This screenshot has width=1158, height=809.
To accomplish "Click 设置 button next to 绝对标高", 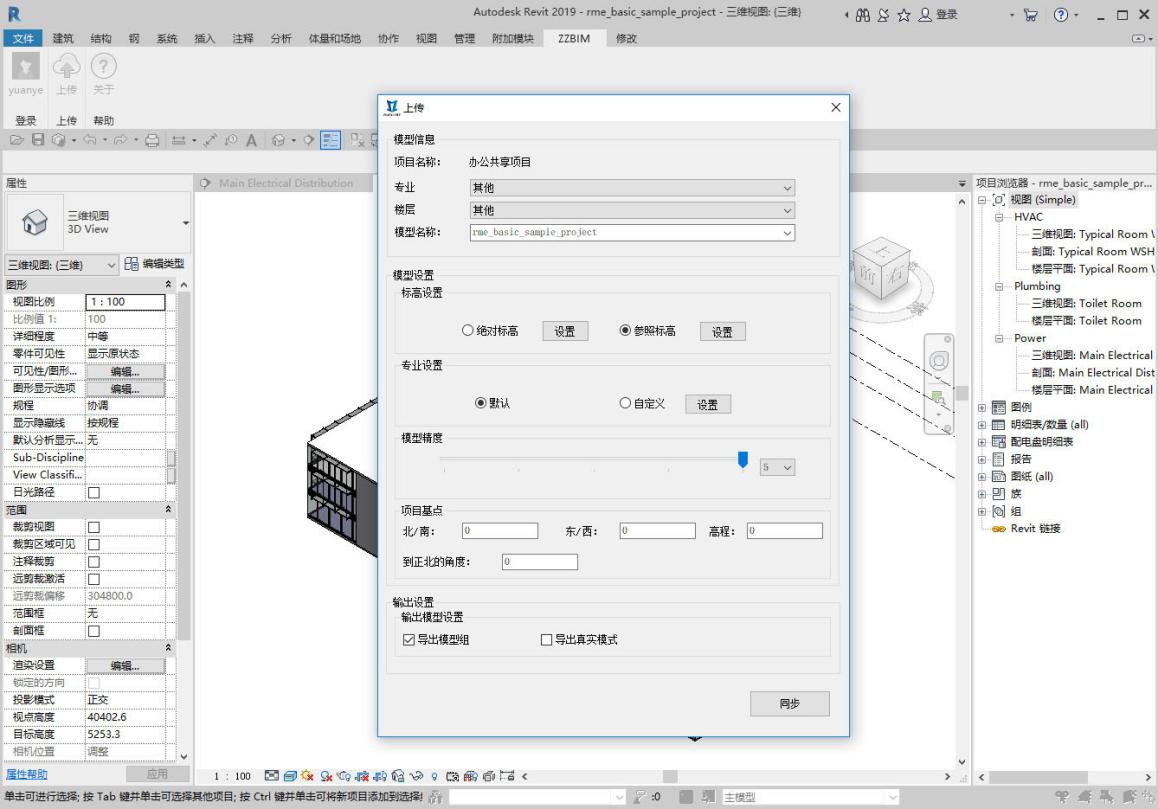I will (x=565, y=332).
